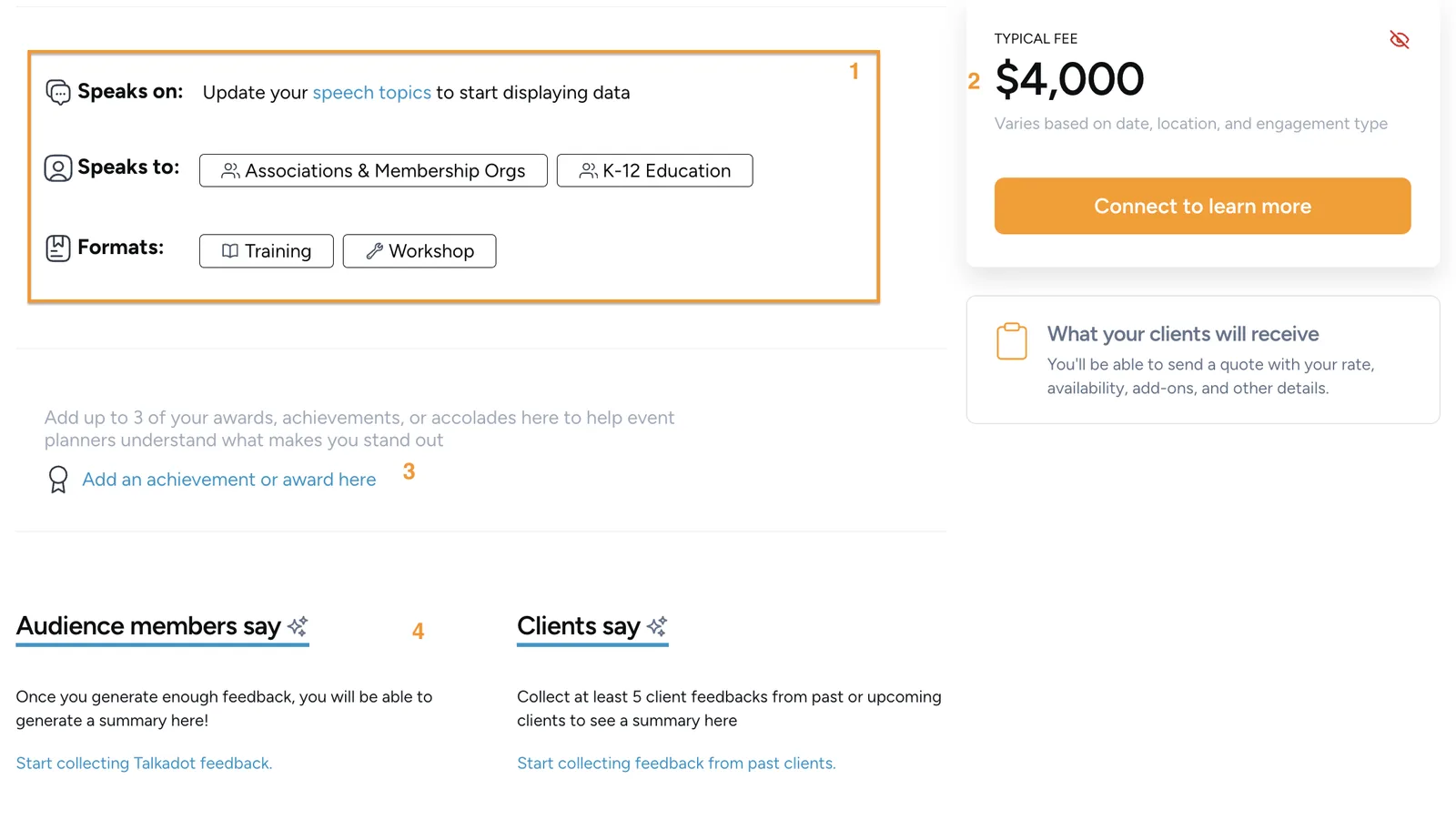This screenshot has width=1456, height=820.
Task: Click the clipboard icon beside client info
Action: click(x=1012, y=341)
